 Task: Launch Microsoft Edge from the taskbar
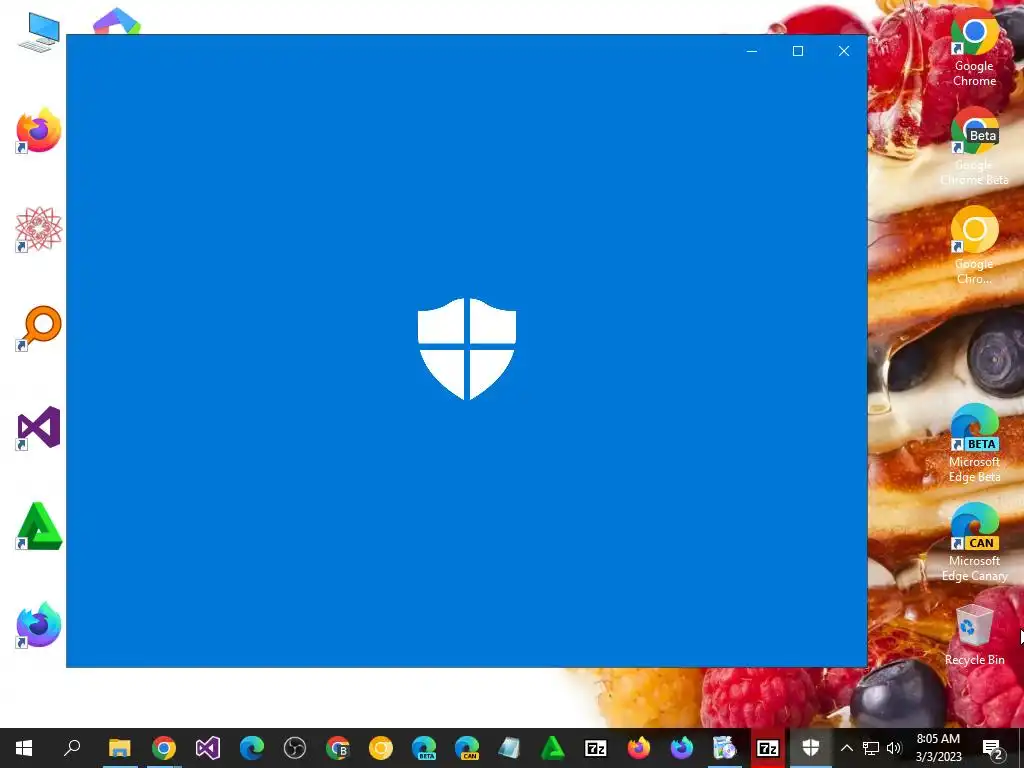(x=251, y=748)
